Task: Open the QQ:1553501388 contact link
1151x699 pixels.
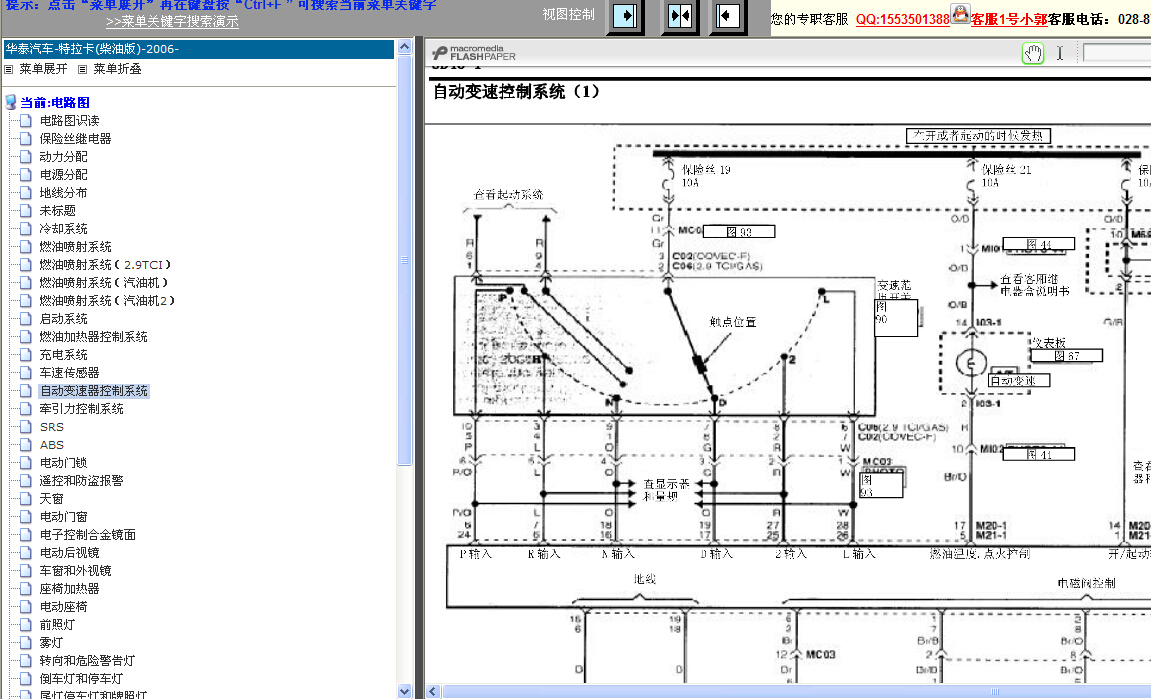Action: pos(903,20)
